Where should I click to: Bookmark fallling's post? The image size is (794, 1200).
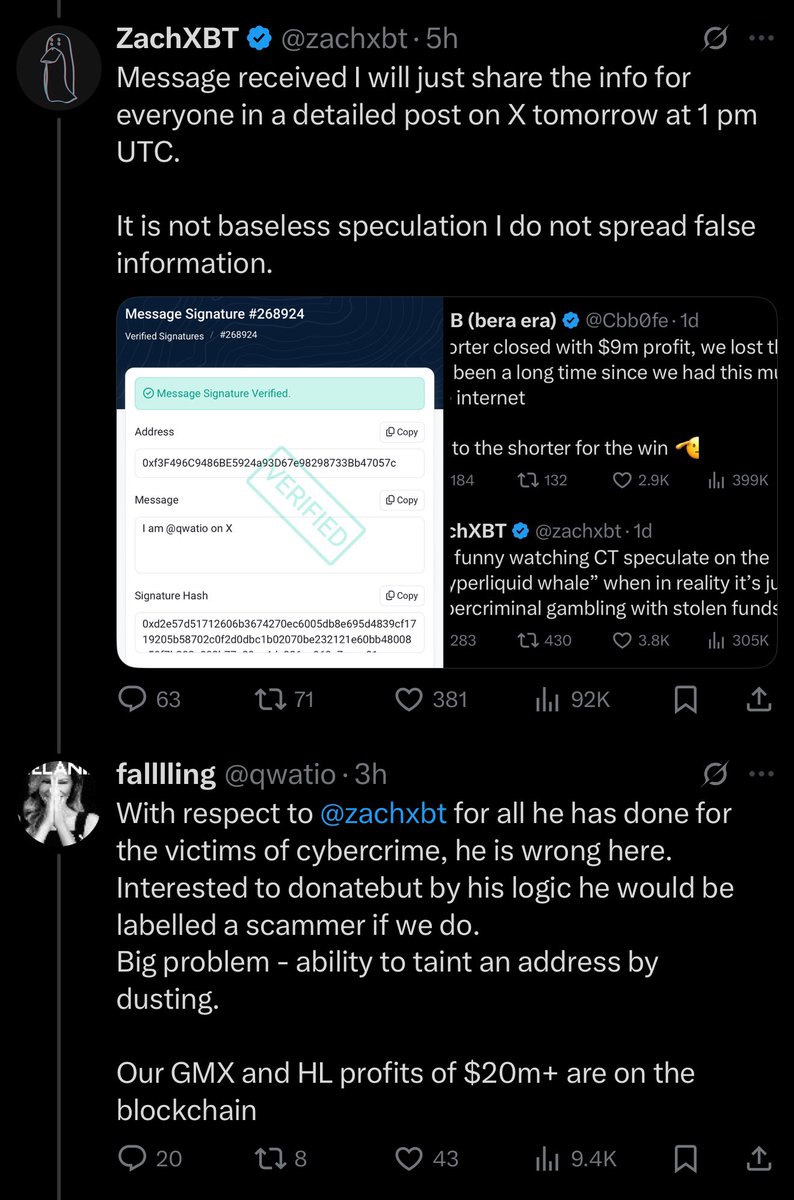(685, 1158)
